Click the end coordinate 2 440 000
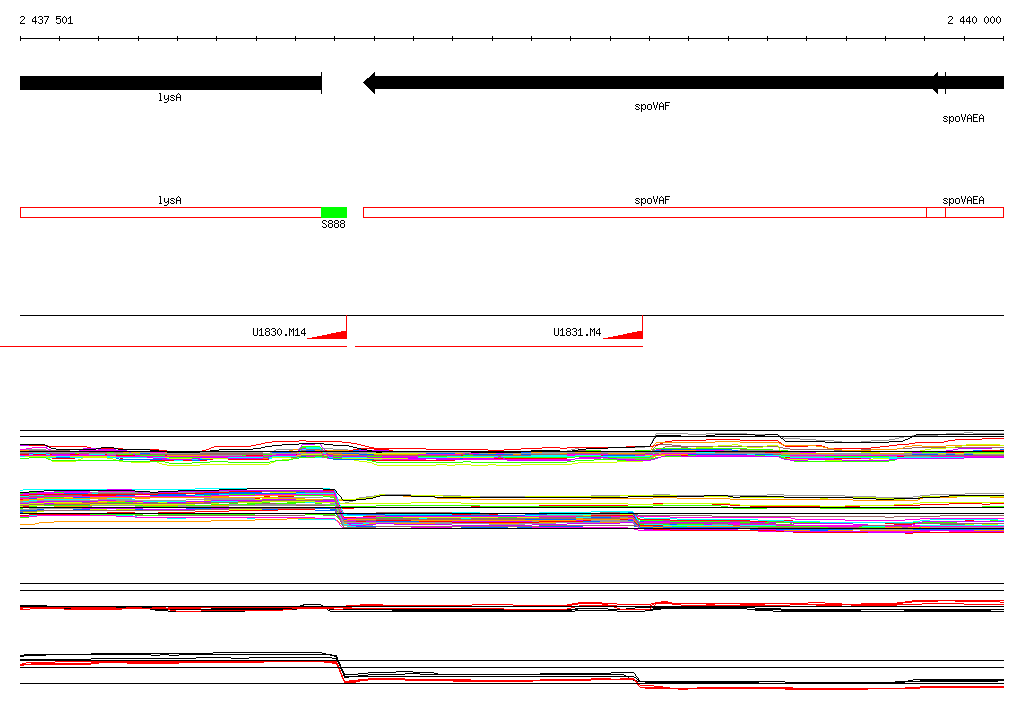Viewport: 1024px width, 714px height. click(x=974, y=20)
